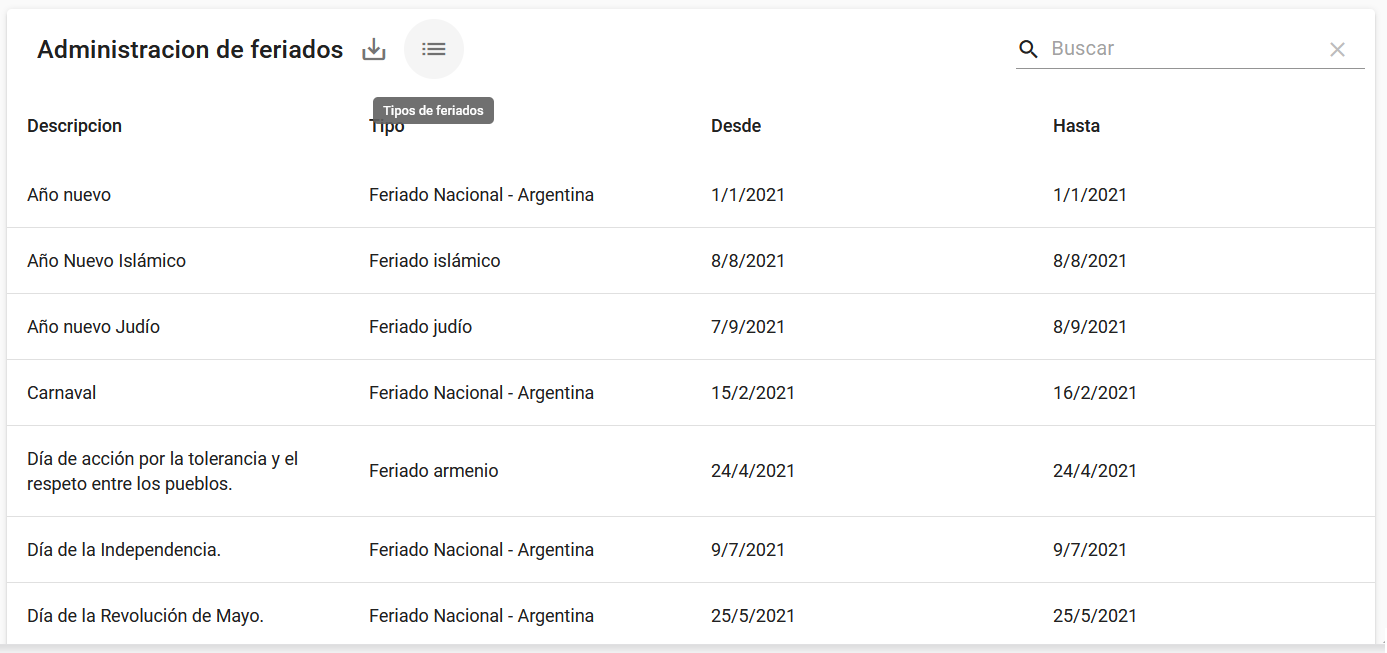Click the 16/2/2021 Hasta date cell
Image resolution: width=1387 pixels, height=653 pixels.
pos(1094,393)
